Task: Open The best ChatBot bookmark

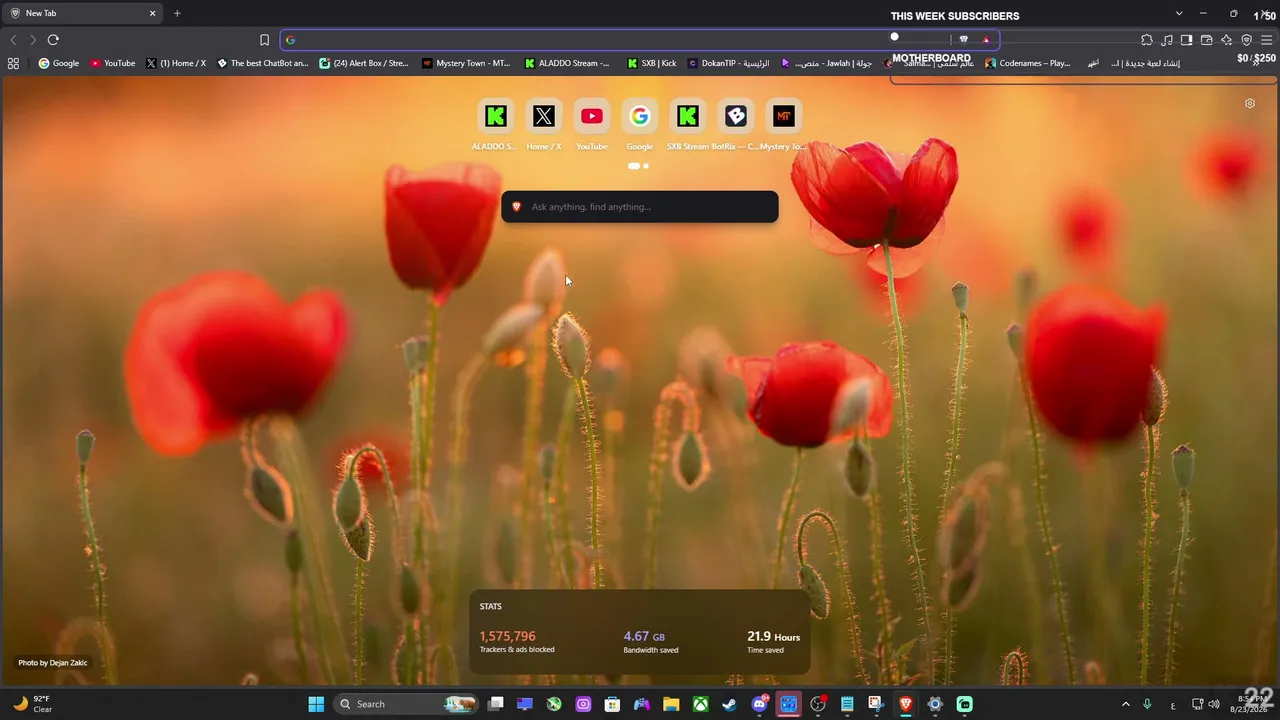Action: [263, 63]
